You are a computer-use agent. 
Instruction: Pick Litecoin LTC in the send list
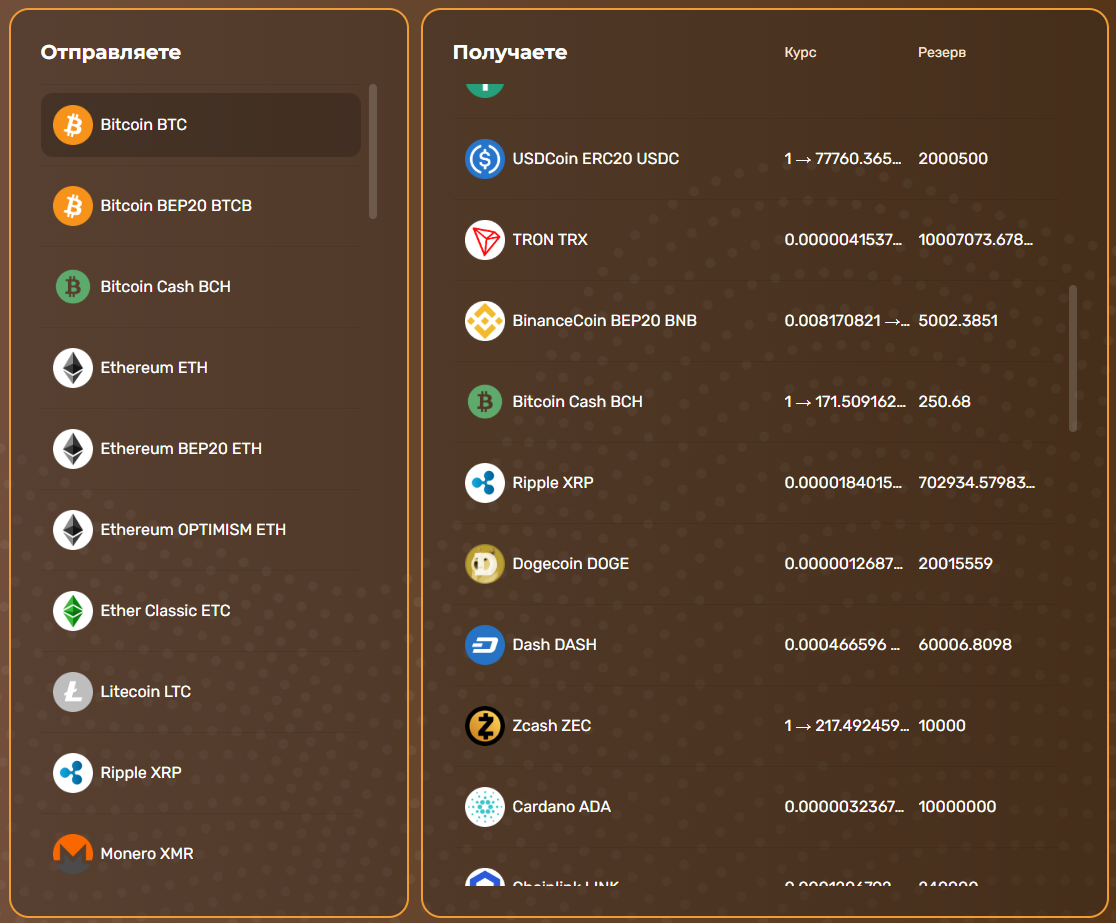(201, 692)
